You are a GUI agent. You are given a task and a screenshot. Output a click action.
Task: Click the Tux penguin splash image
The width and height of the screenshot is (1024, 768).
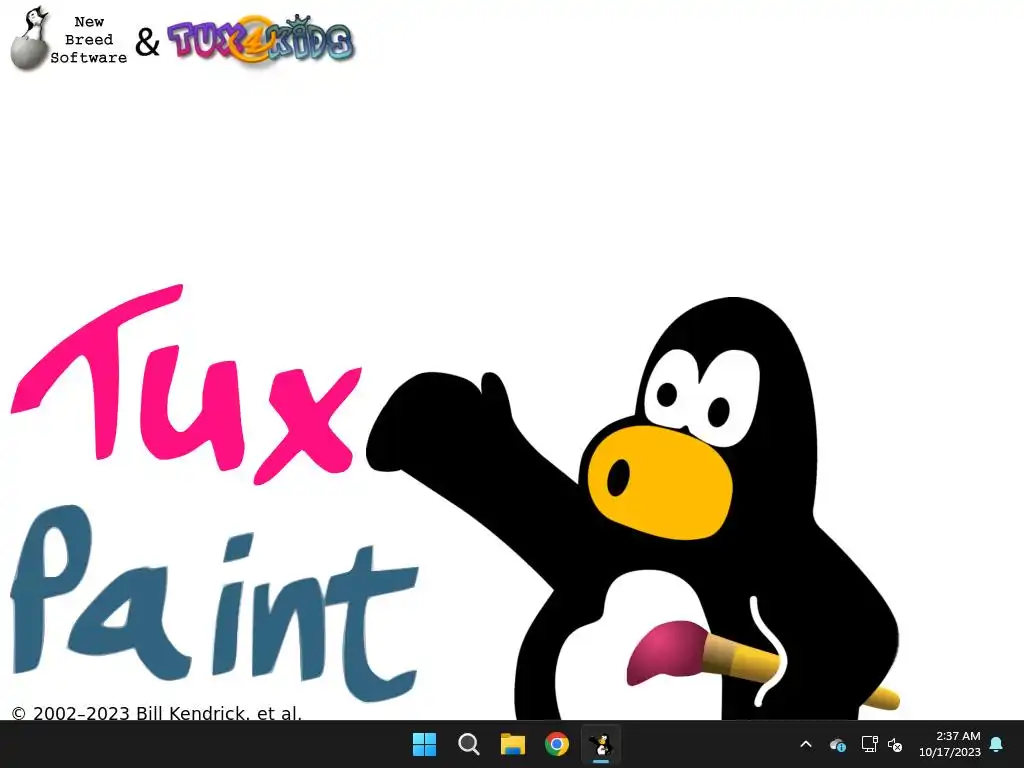[632, 508]
